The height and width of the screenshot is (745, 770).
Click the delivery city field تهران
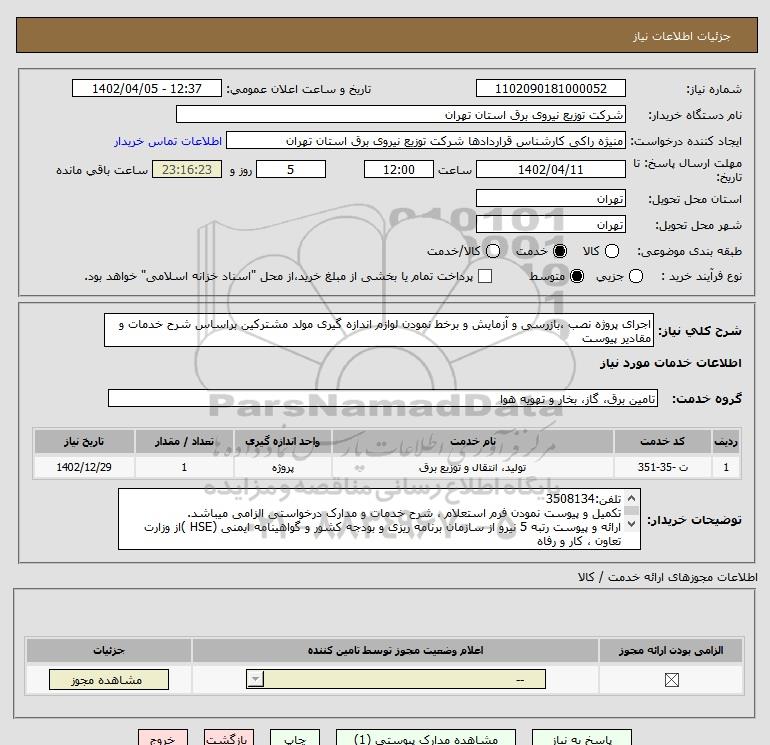coord(550,224)
